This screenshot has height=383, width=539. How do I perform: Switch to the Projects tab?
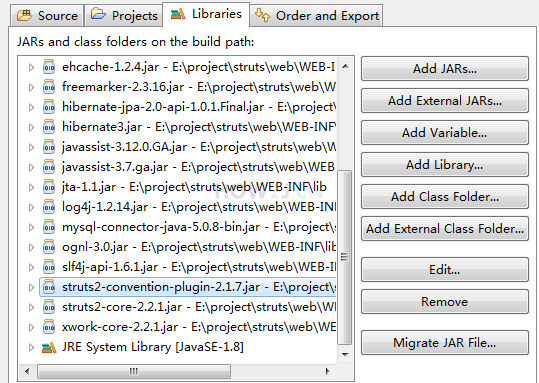coord(124,15)
